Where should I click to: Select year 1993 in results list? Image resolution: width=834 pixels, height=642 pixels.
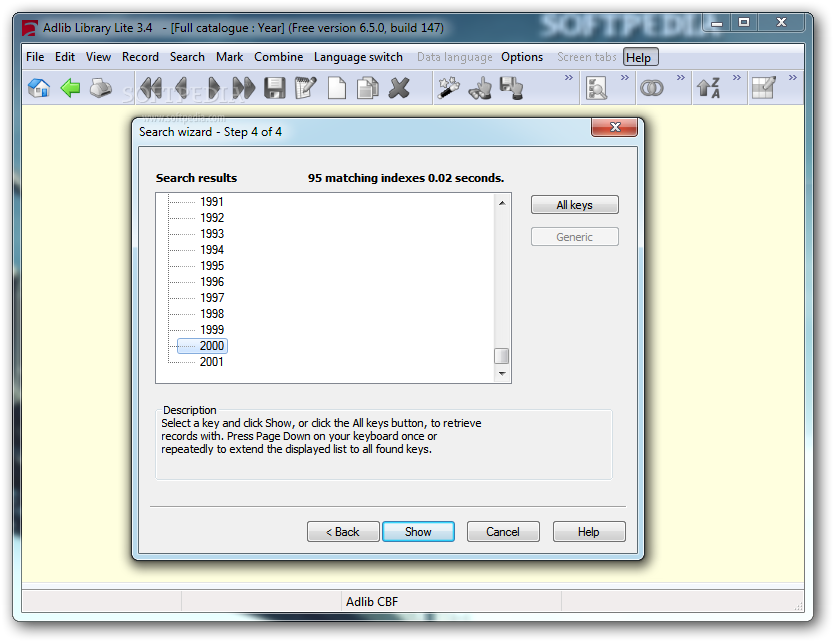pos(212,234)
